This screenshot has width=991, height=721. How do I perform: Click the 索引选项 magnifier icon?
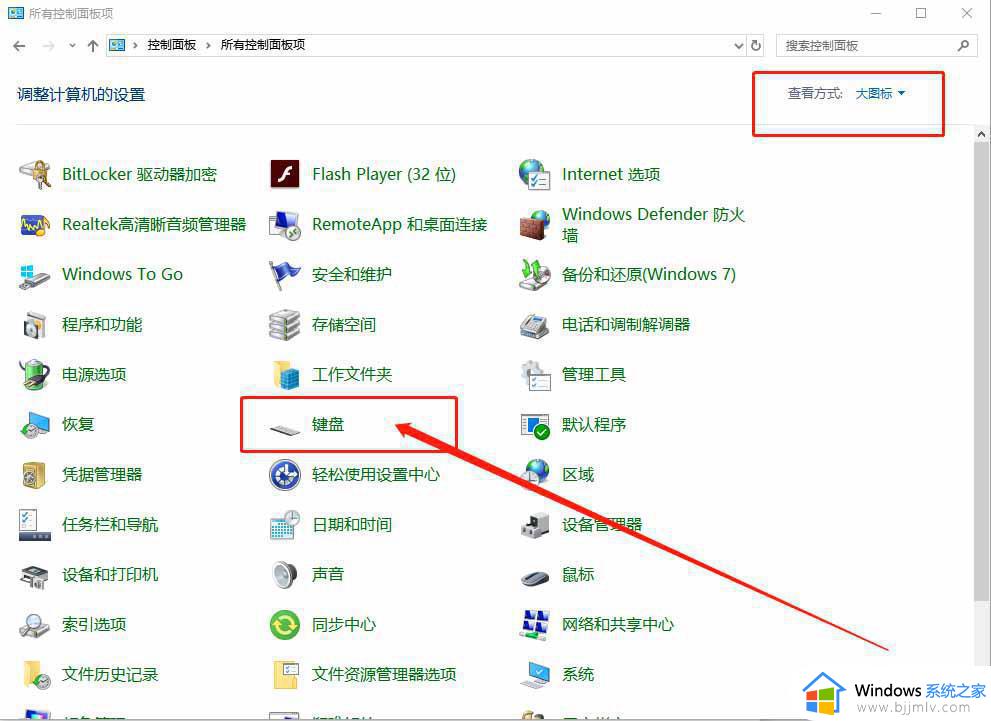35,626
